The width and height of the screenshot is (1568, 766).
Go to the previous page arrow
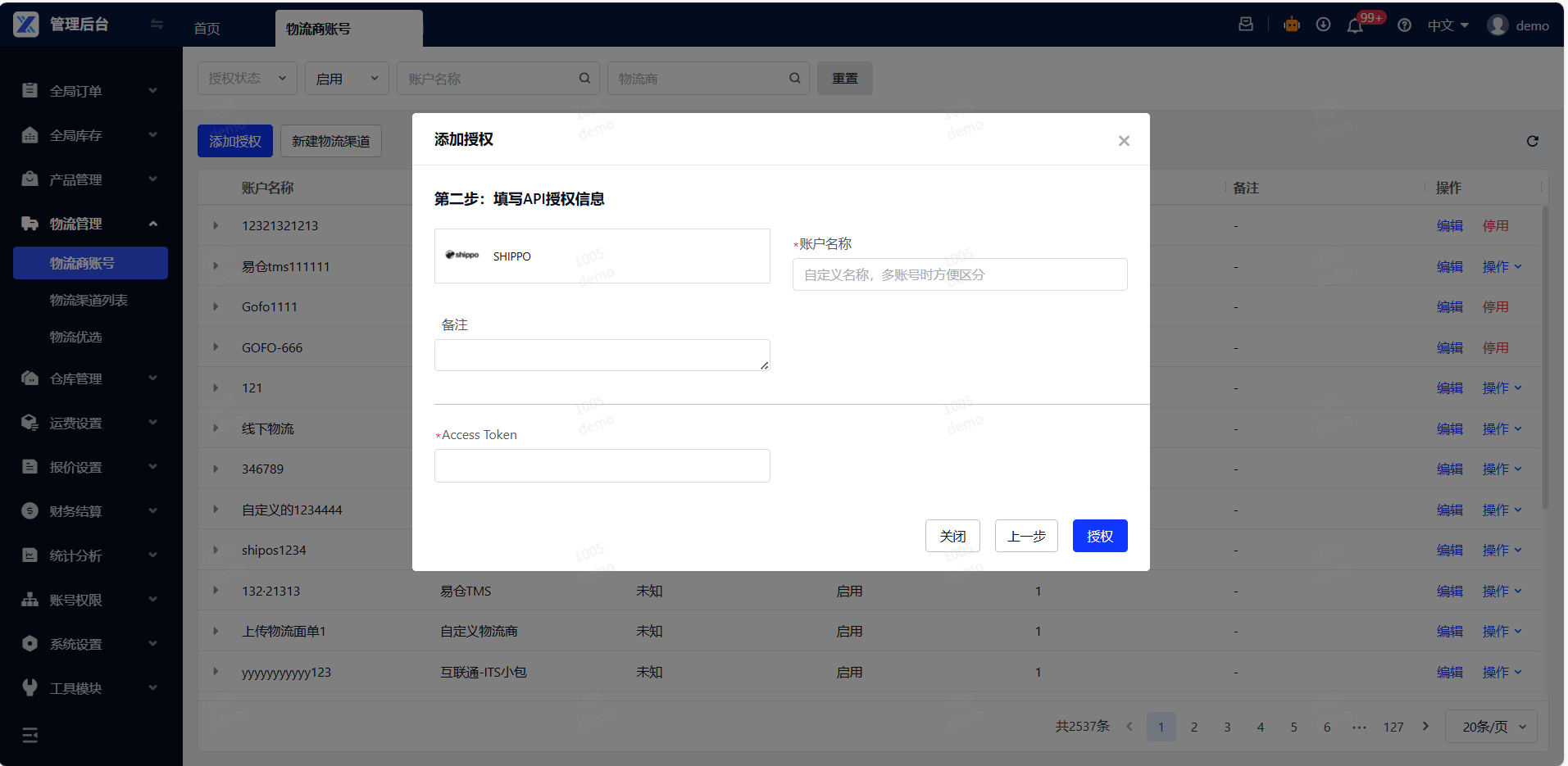1129,727
